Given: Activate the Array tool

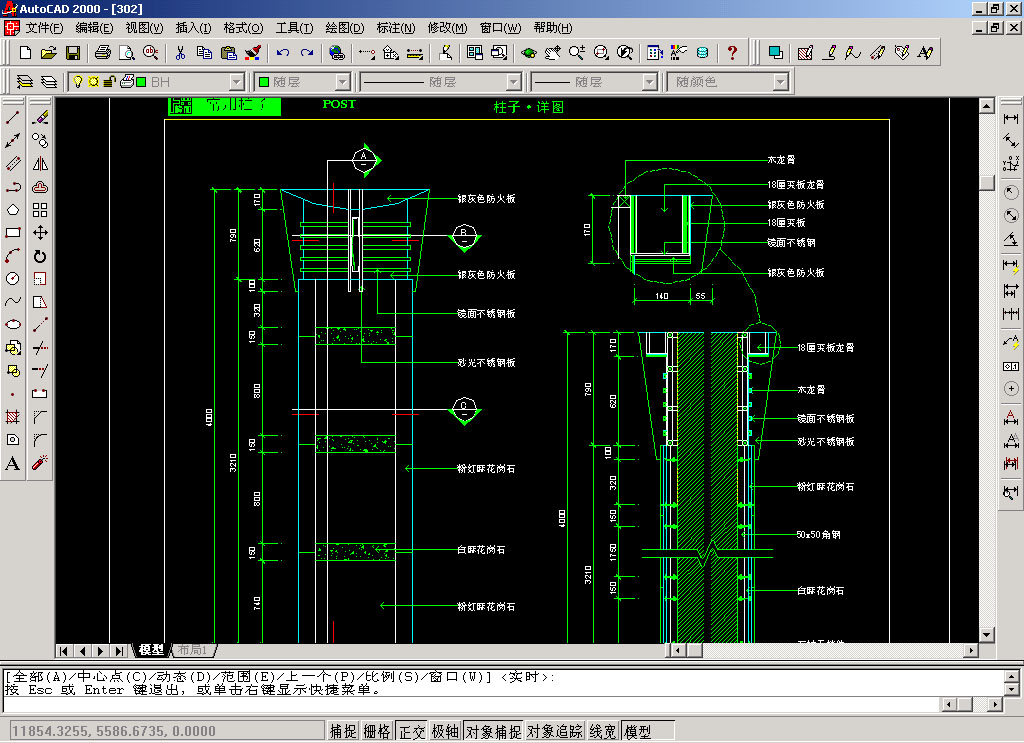Looking at the screenshot, I should (40, 210).
